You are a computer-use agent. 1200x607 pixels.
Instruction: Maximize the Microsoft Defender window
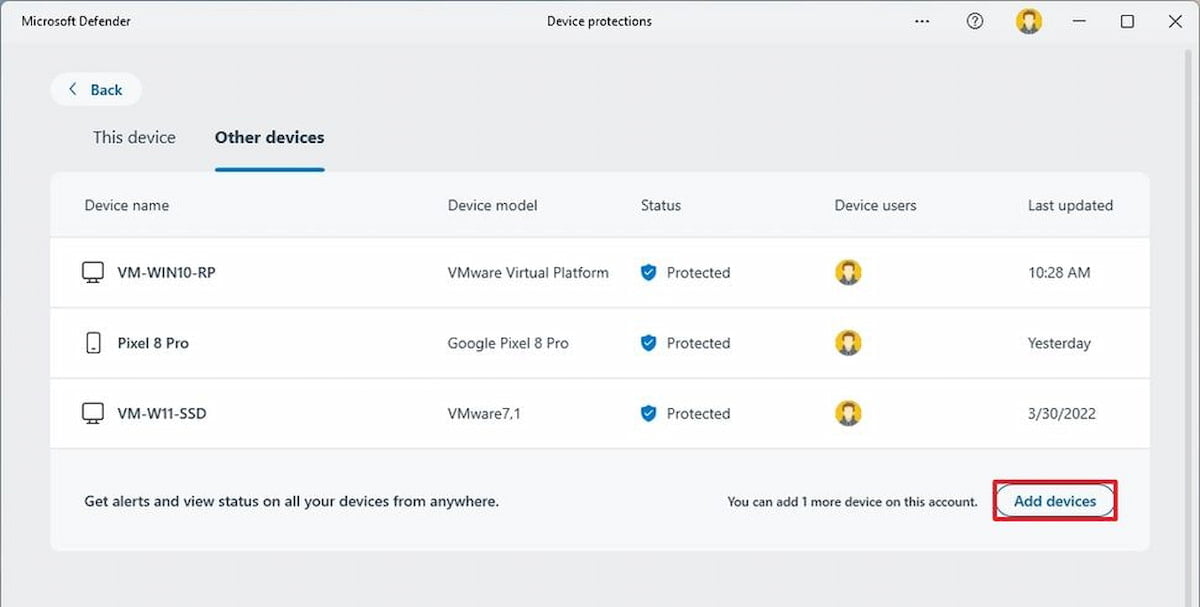click(x=1127, y=21)
